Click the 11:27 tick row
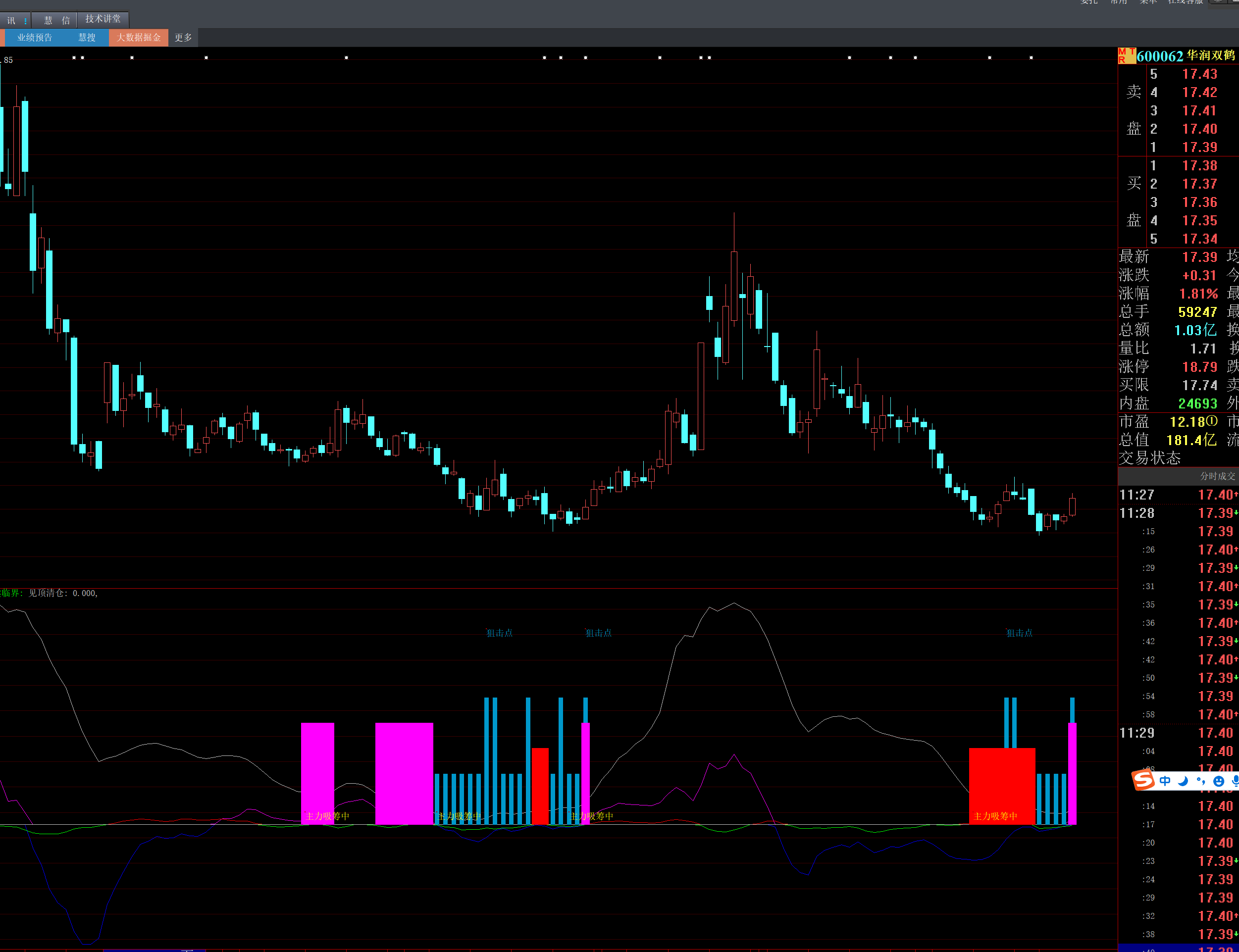 click(x=1179, y=495)
